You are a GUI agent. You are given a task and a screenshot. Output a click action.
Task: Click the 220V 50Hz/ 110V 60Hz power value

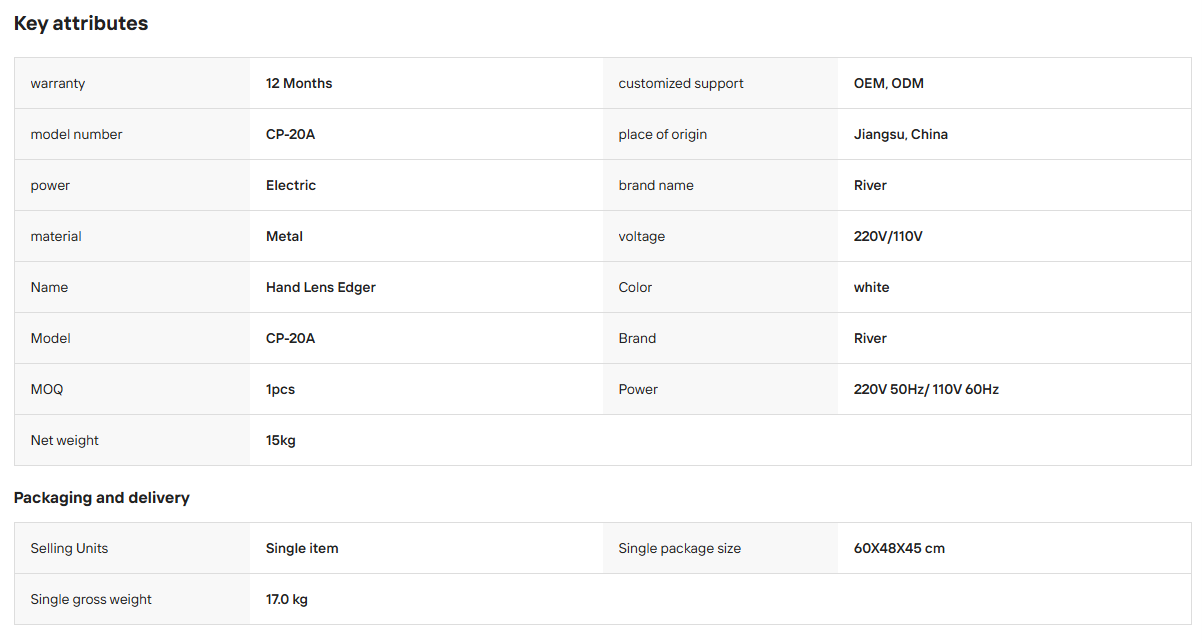(x=926, y=389)
